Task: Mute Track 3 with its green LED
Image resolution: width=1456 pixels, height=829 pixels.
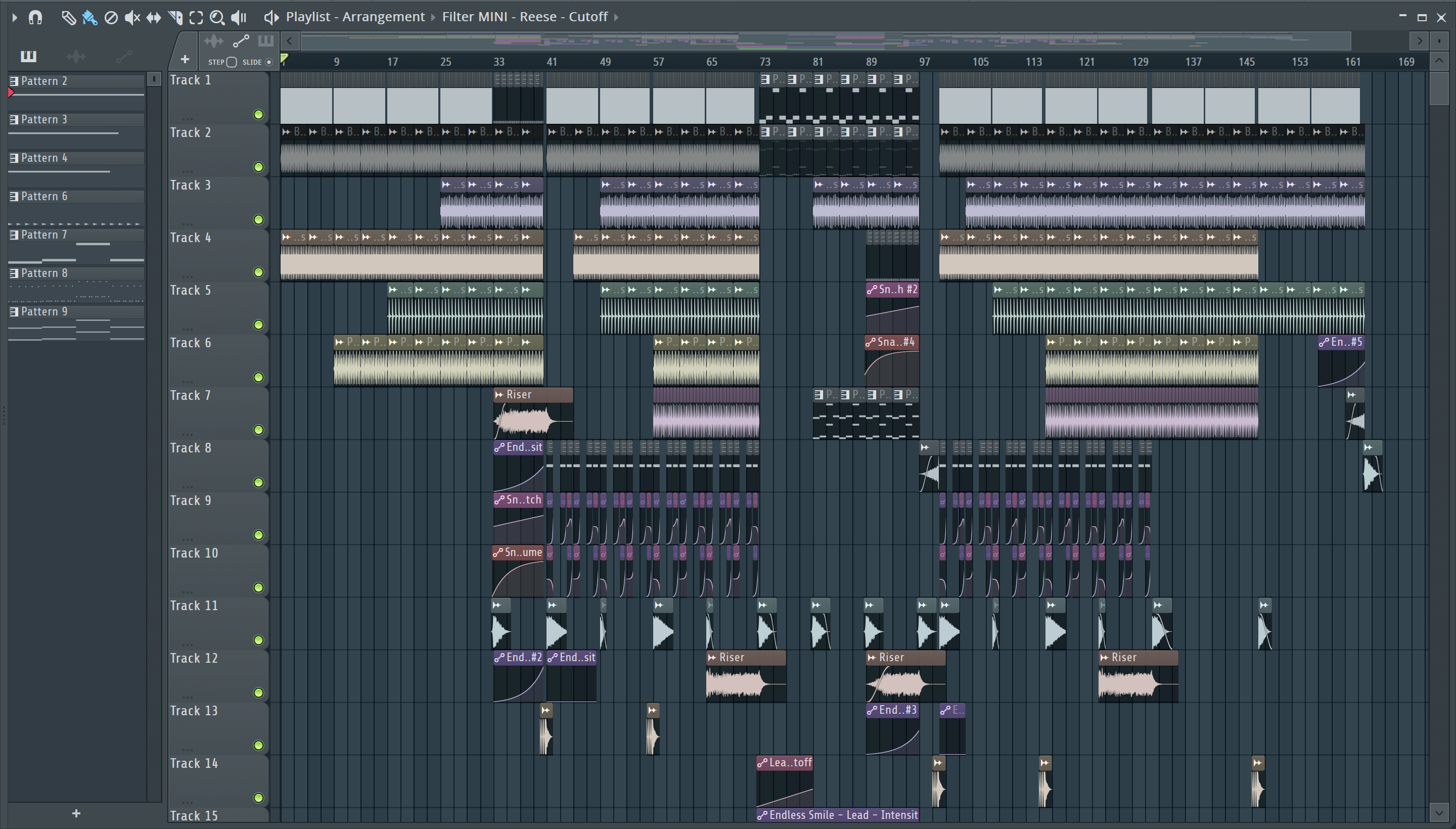Action: 258,220
